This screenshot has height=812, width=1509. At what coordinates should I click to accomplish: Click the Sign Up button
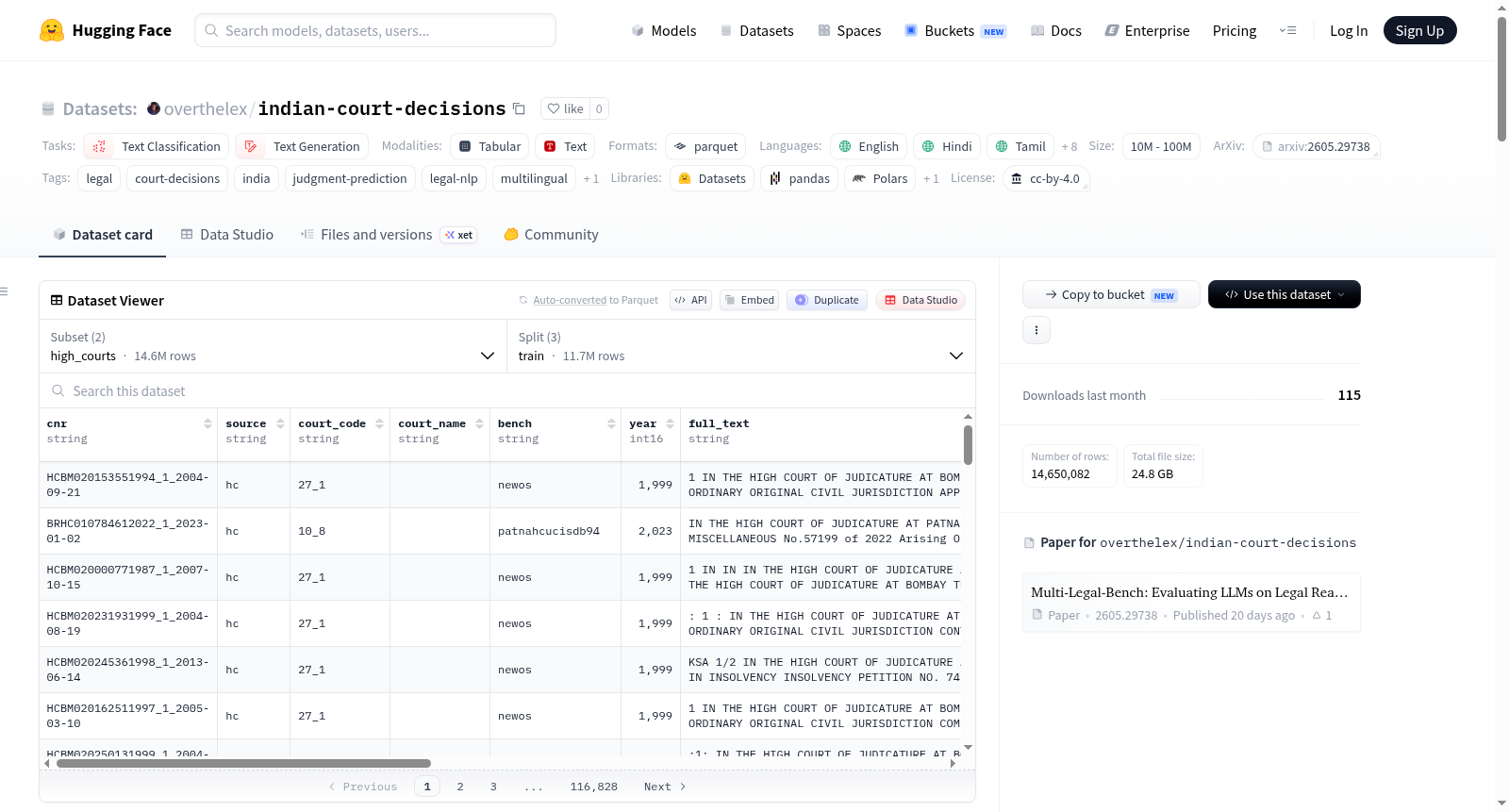tap(1420, 30)
